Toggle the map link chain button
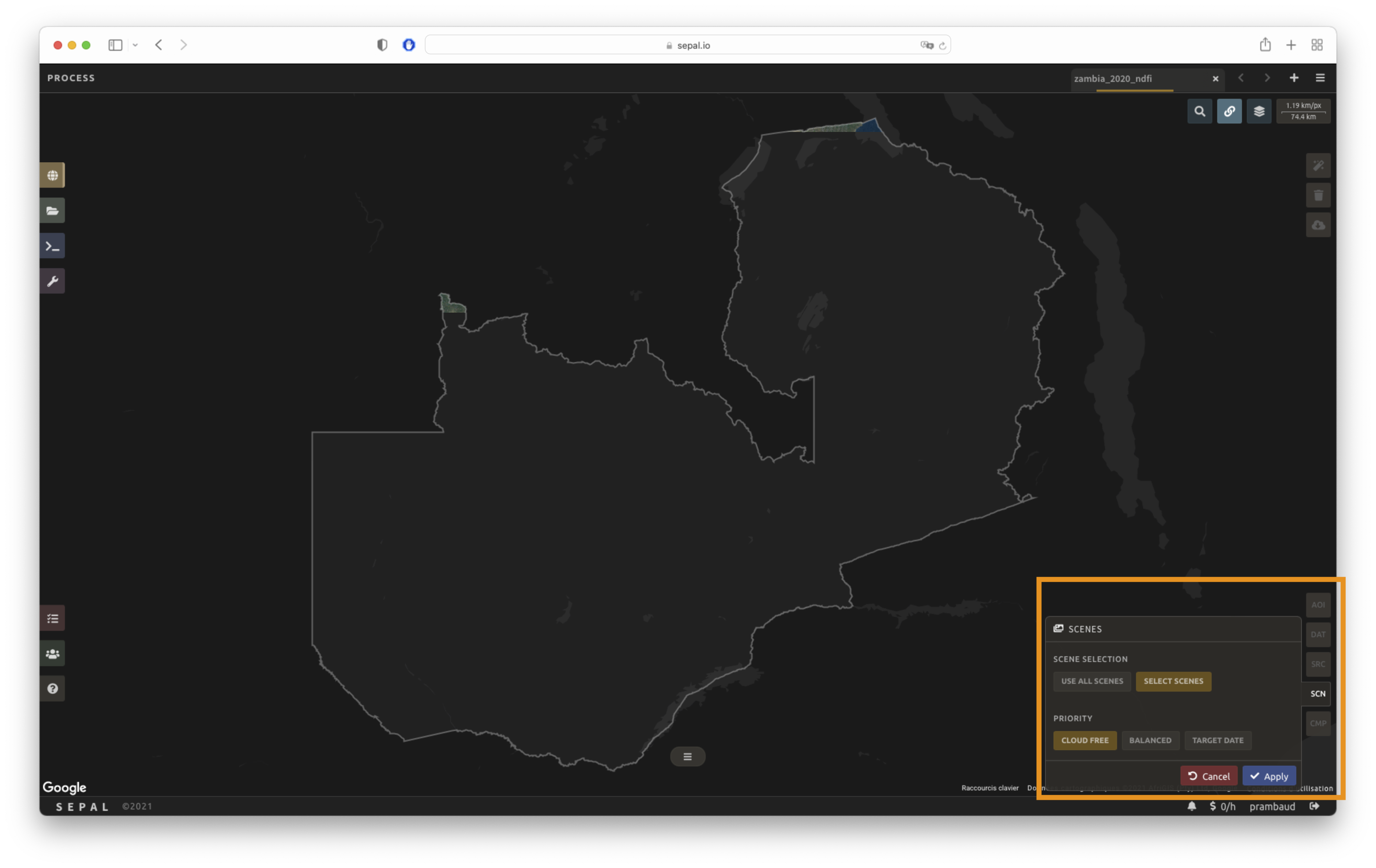Viewport: 1376px width, 868px height. 1229,111
